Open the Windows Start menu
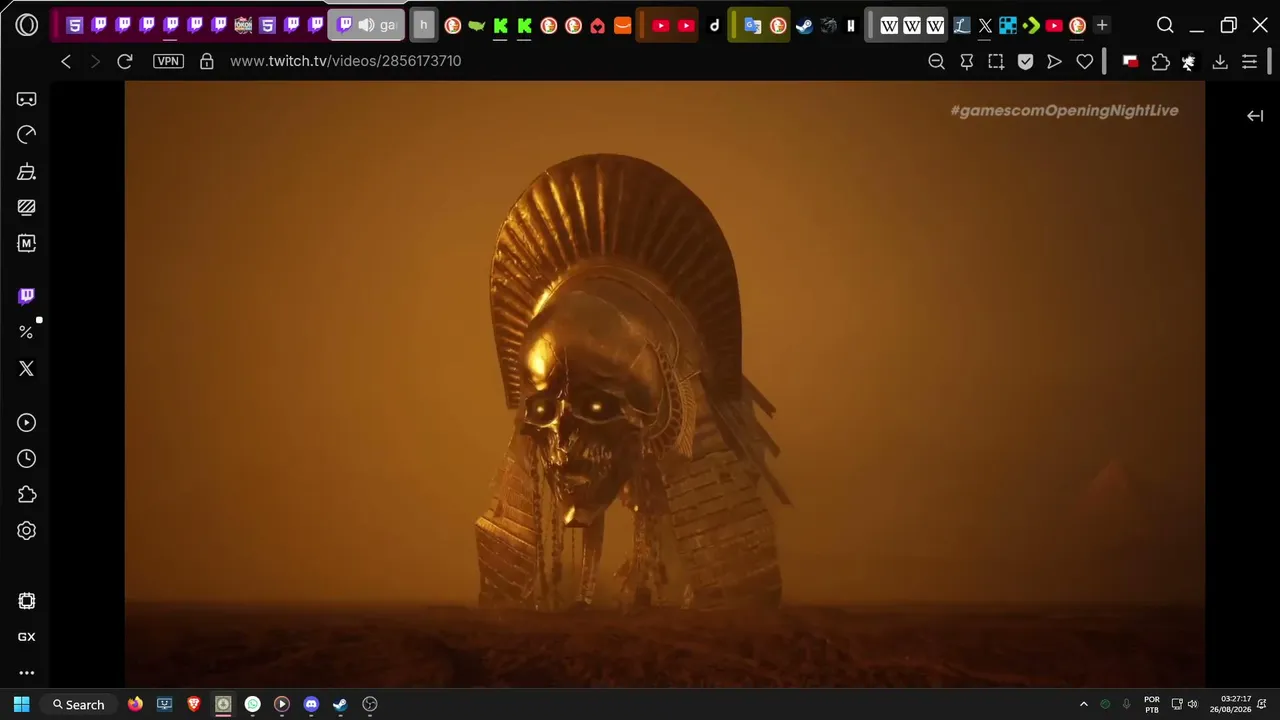 [22, 704]
